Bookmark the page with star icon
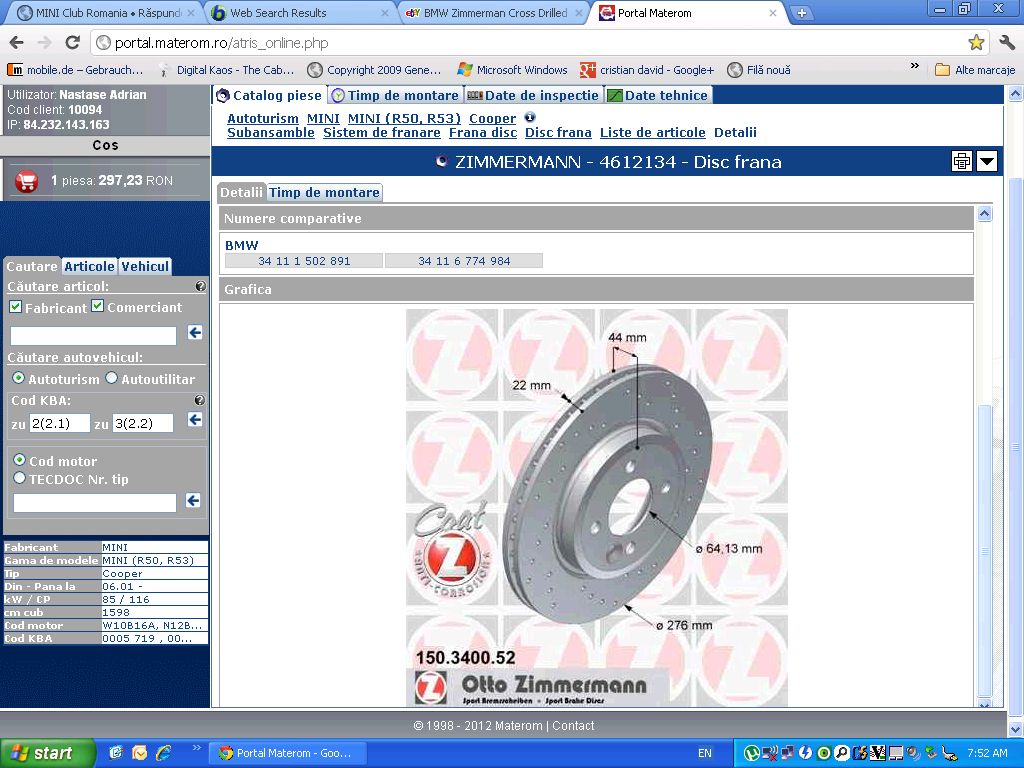 pyautogui.click(x=976, y=43)
